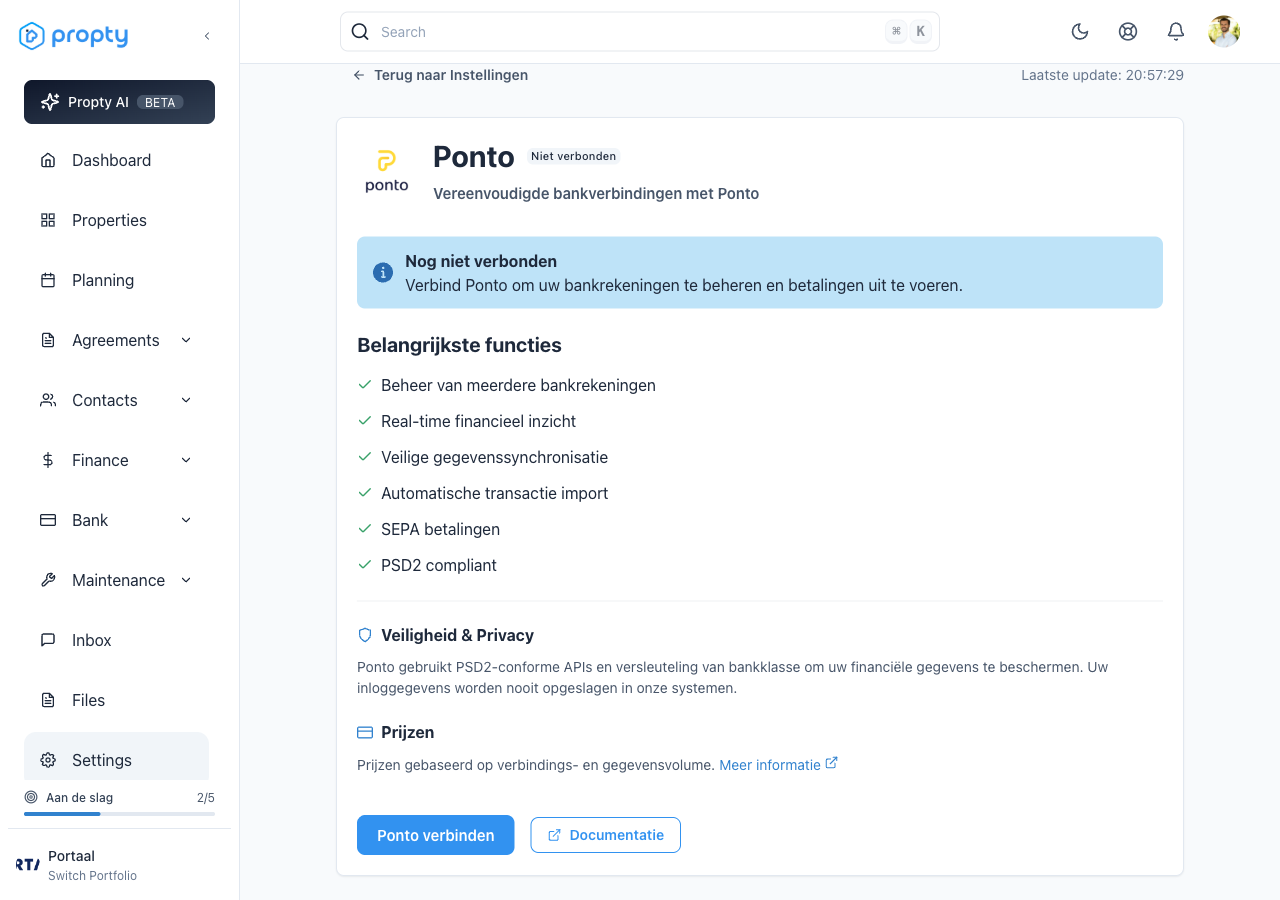Focus the Search input field

[640, 32]
